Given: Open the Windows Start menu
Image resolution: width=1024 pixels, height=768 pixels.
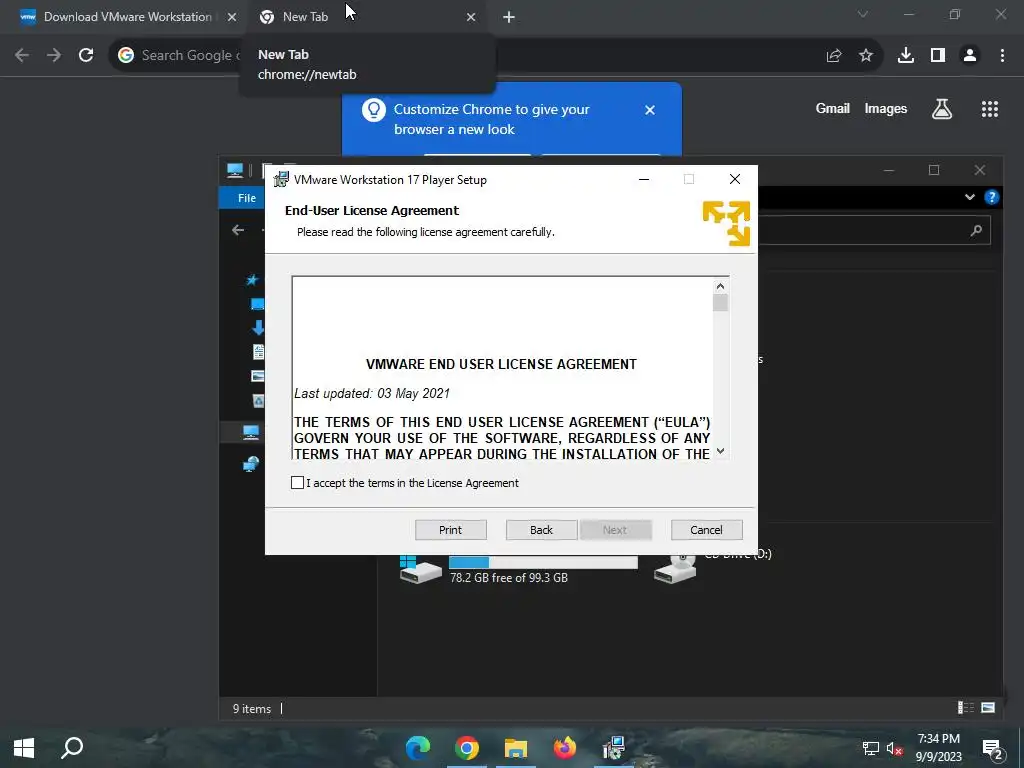Looking at the screenshot, I should click(24, 748).
